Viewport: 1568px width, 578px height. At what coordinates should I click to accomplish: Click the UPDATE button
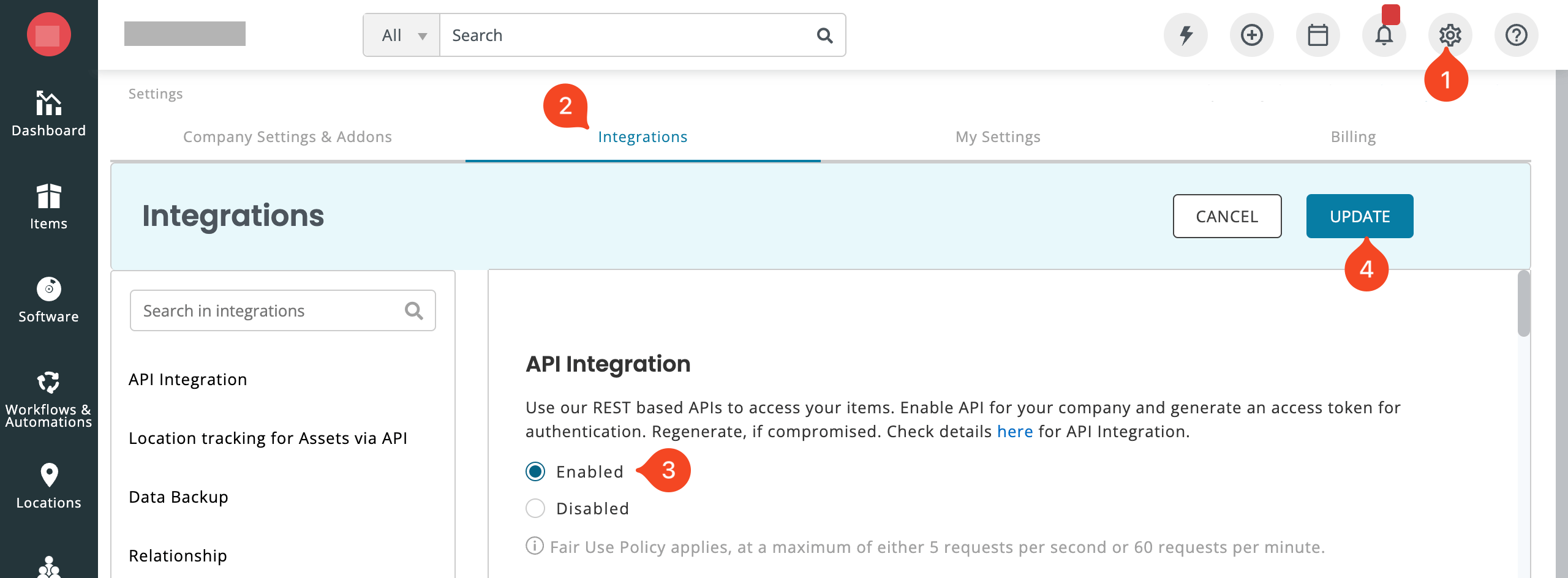(1360, 216)
